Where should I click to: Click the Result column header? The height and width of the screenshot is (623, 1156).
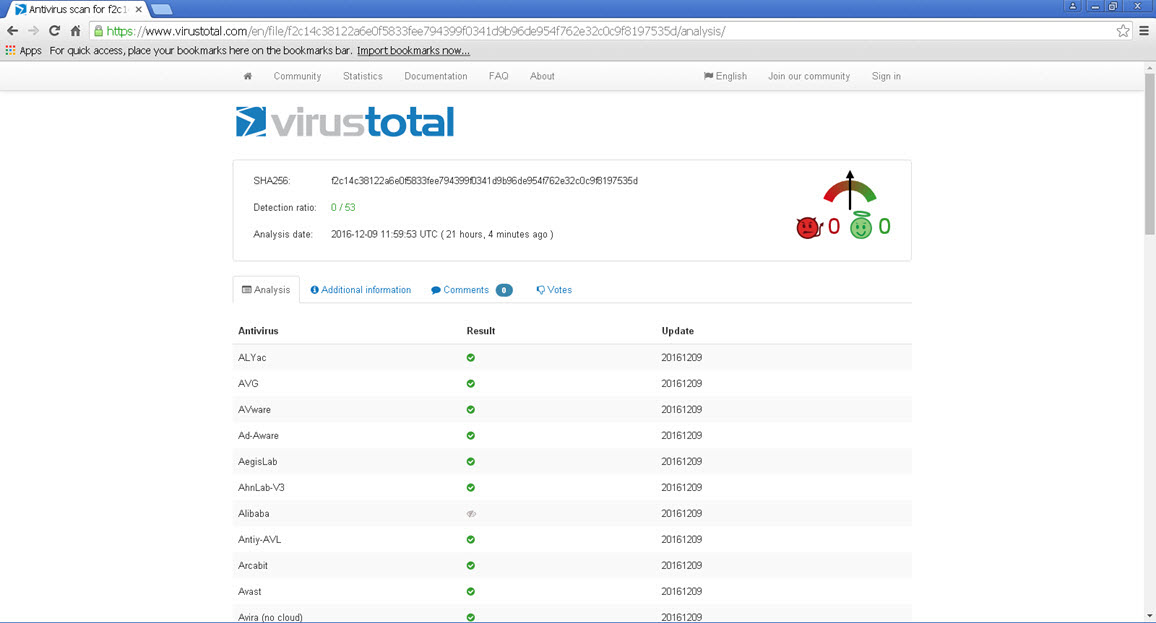tap(481, 331)
